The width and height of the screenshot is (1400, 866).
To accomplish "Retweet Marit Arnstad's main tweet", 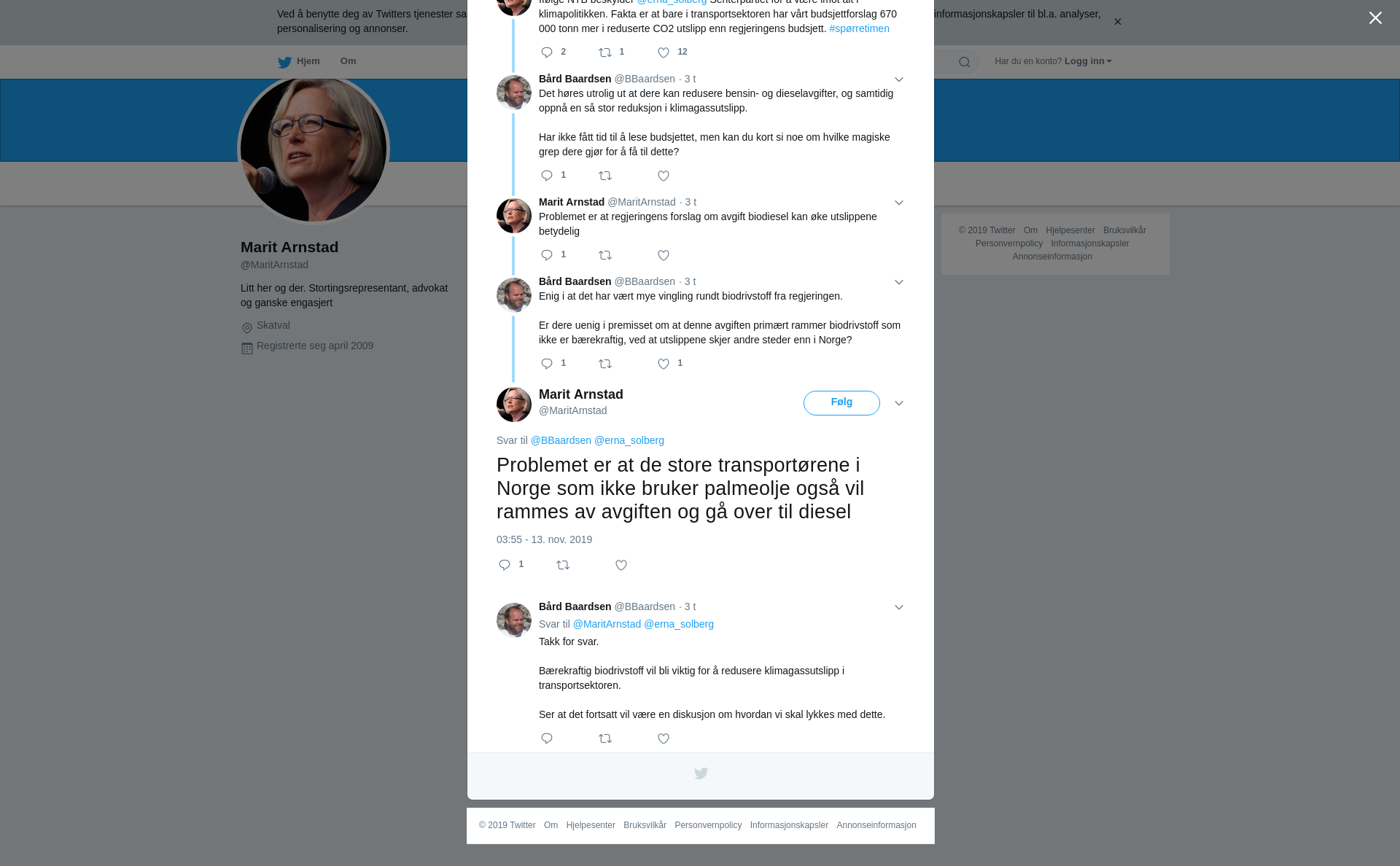I will click(x=563, y=565).
